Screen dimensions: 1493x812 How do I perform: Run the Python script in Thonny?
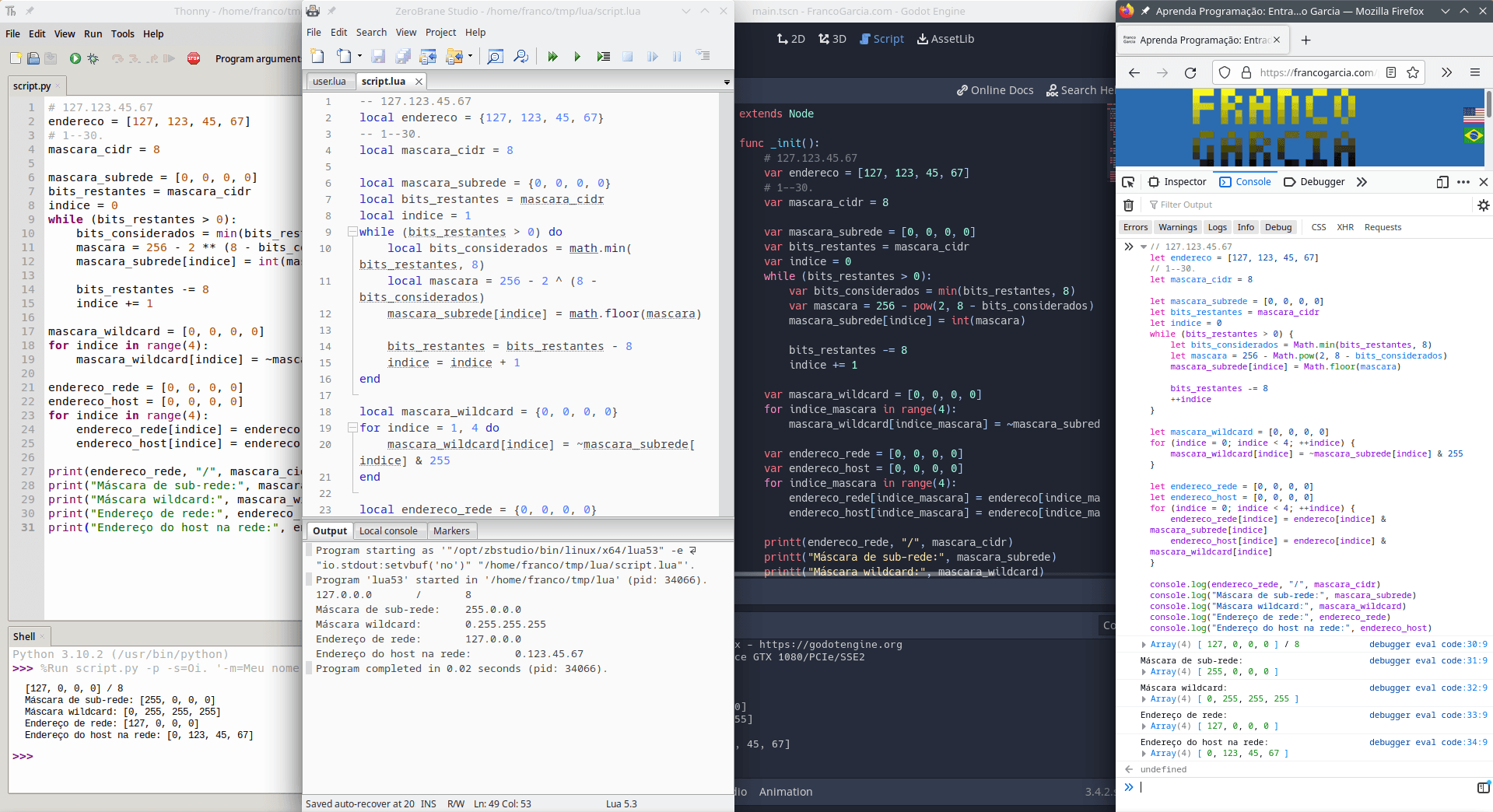(74, 58)
